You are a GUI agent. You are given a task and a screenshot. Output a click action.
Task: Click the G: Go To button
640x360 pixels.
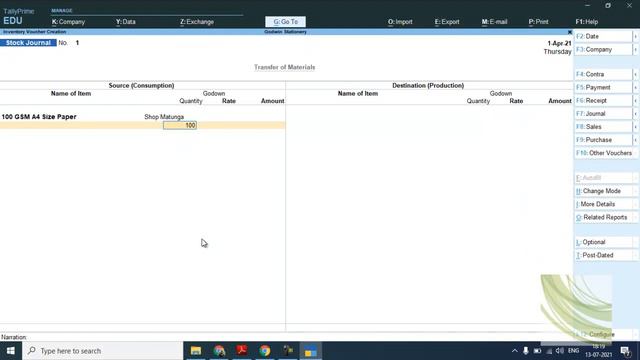click(x=285, y=22)
